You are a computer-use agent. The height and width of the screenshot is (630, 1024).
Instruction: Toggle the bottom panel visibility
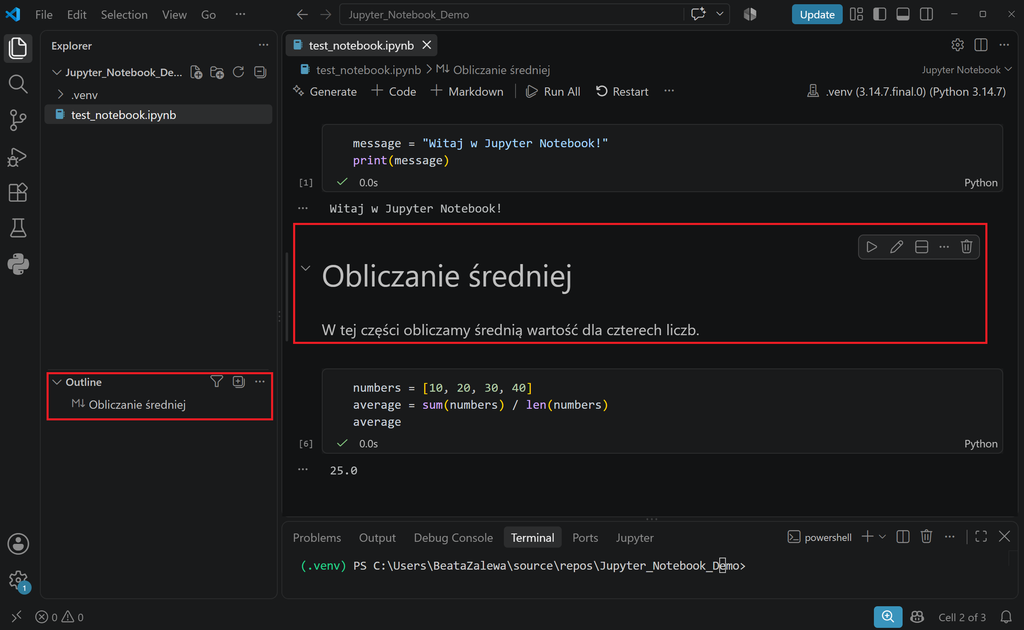903,14
